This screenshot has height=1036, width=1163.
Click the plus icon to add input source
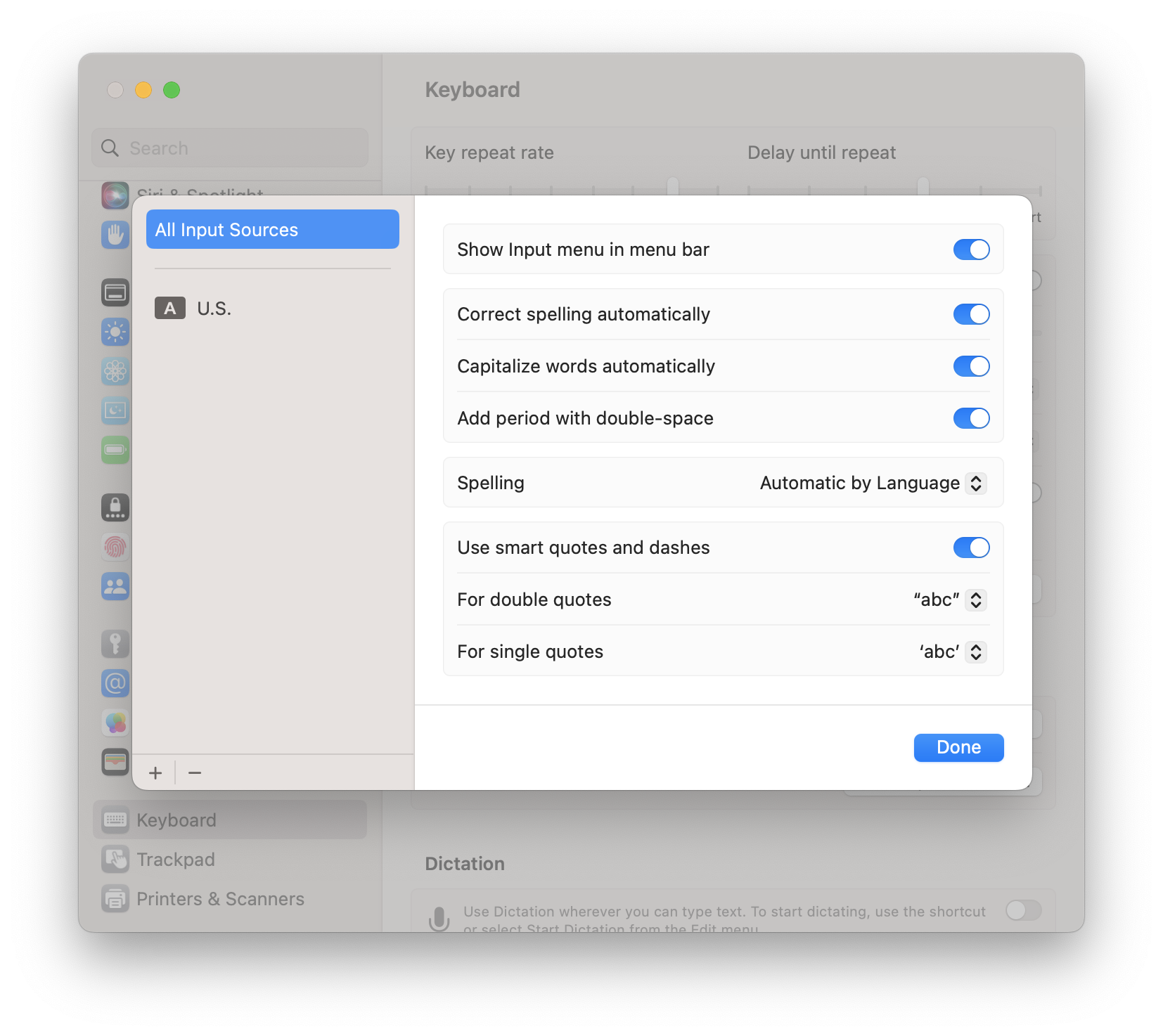coord(155,773)
